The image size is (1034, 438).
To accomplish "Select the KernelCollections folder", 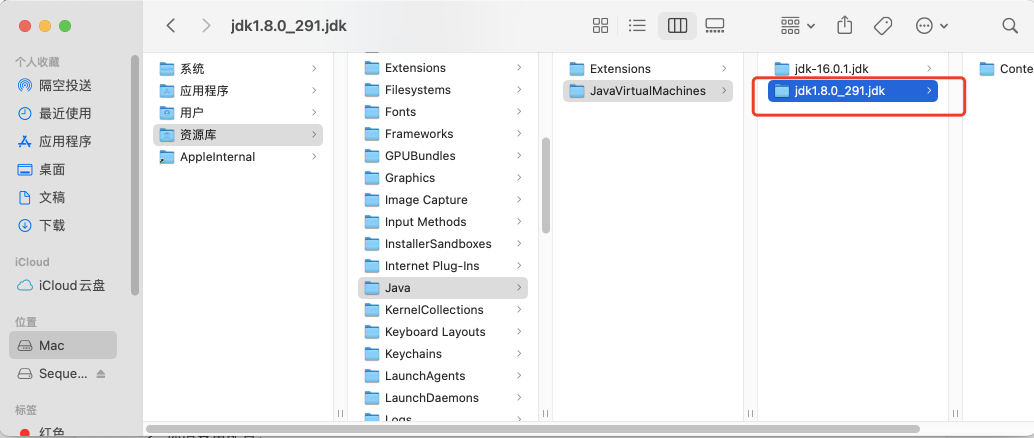I will click(x=443, y=310).
